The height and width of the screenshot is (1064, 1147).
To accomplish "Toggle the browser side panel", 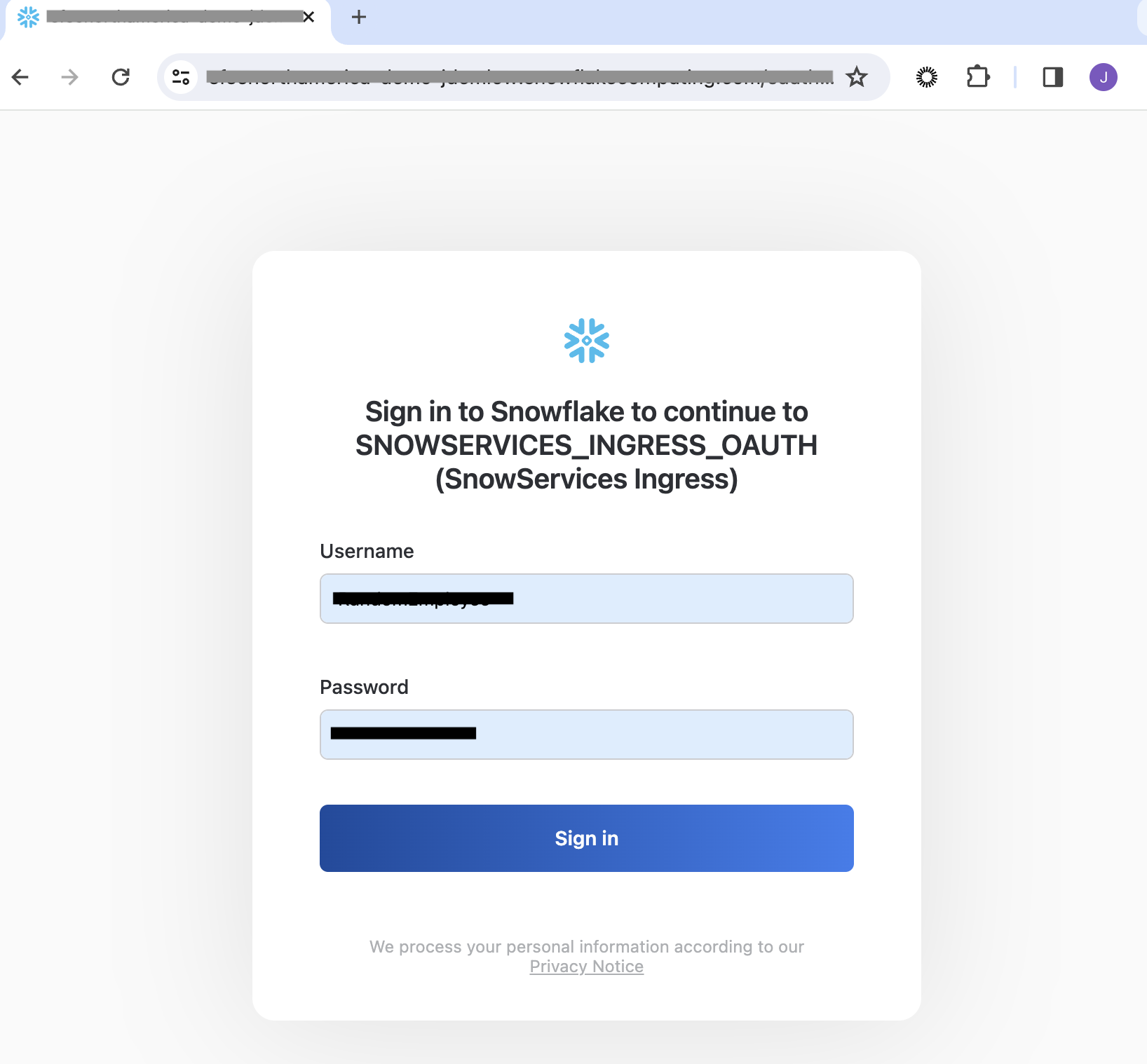I will (1053, 77).
